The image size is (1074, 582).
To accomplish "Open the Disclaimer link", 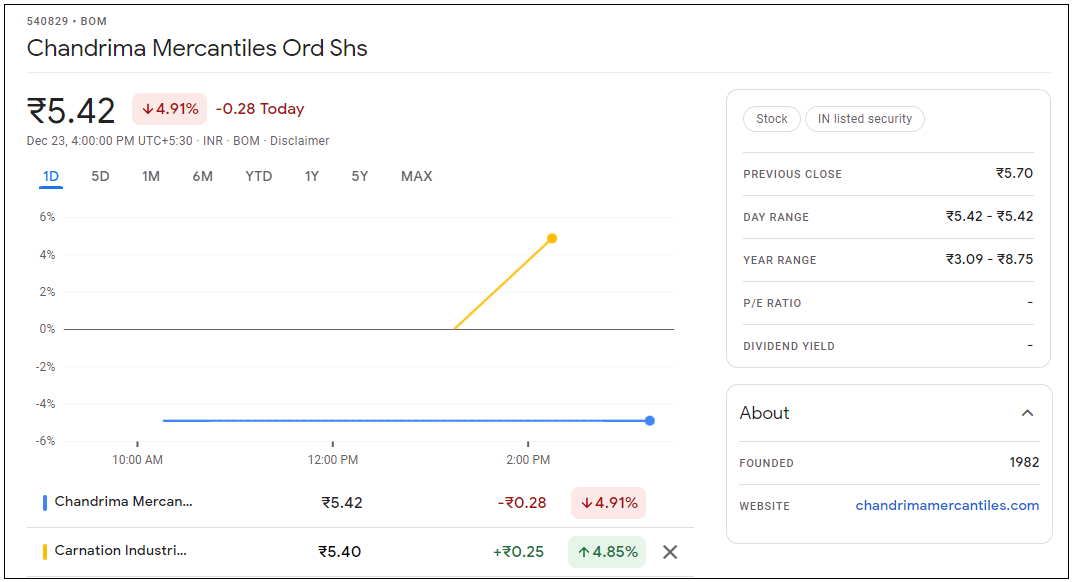I will click(300, 141).
